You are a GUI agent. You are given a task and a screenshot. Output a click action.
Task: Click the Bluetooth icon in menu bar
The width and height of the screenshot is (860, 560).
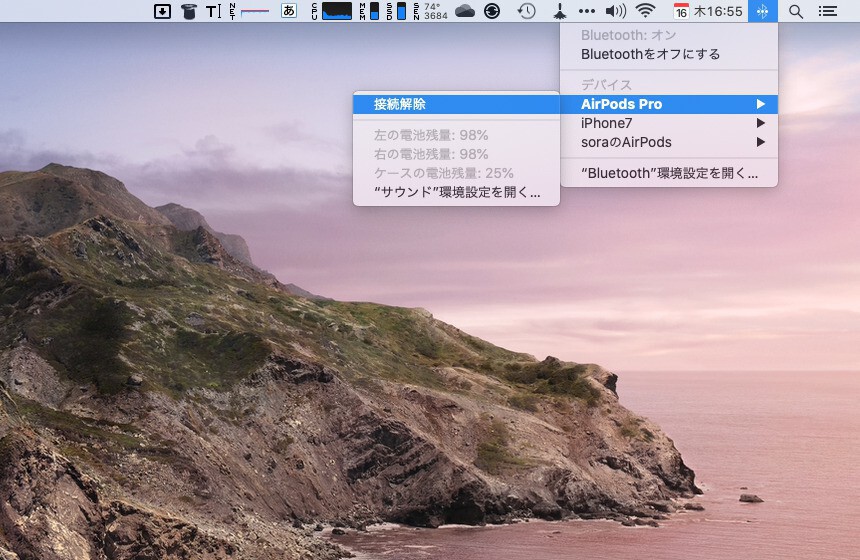click(762, 11)
